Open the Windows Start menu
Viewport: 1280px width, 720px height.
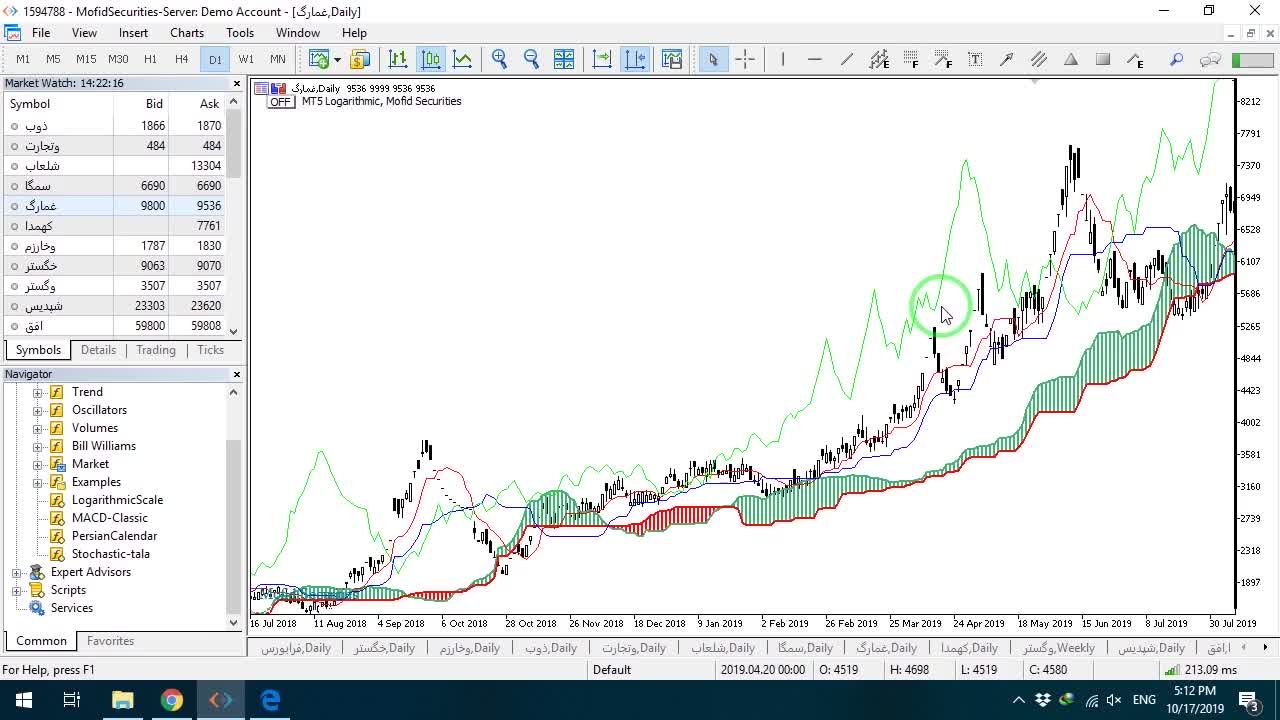(x=23, y=700)
